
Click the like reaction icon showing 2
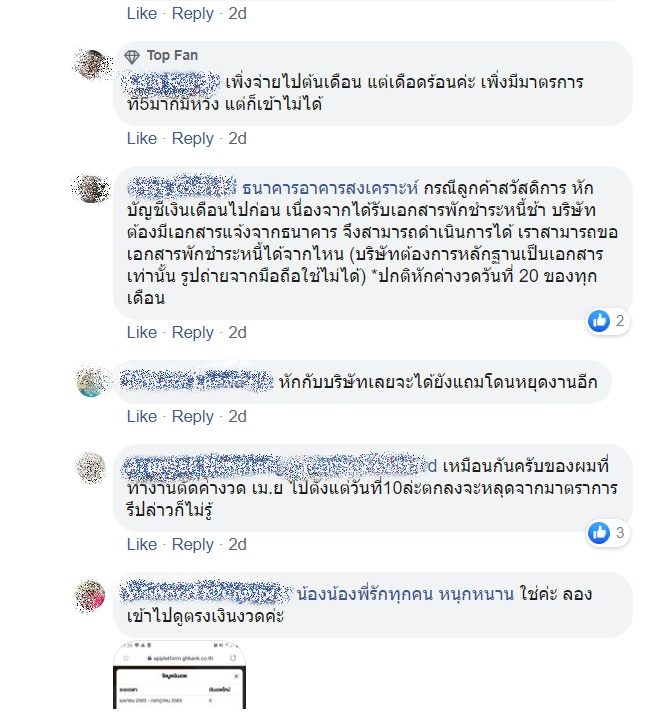599,321
